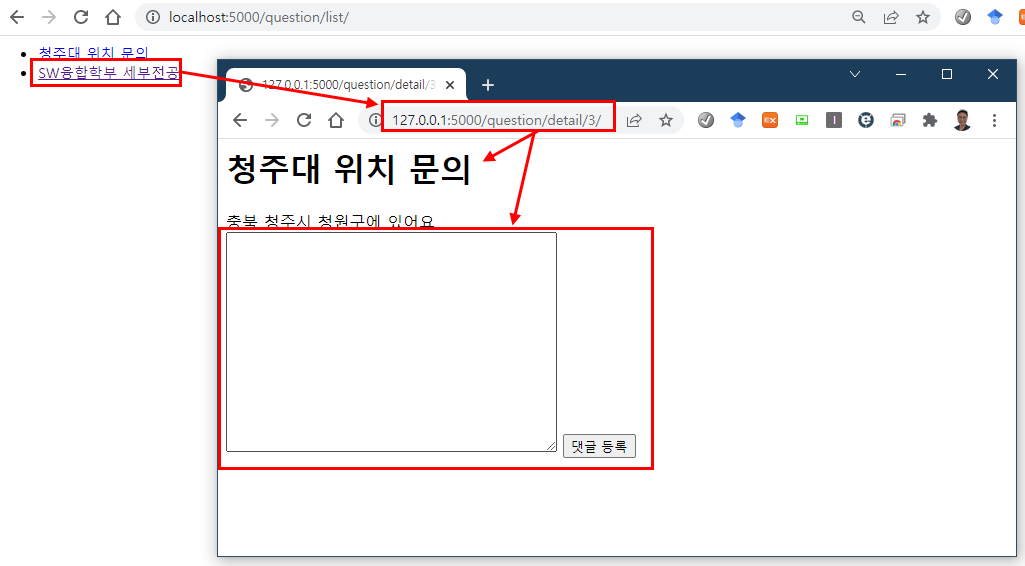Open the orange Ex extension icon
Screen dimensions: 1025x566
pyautogui.click(x=770, y=120)
